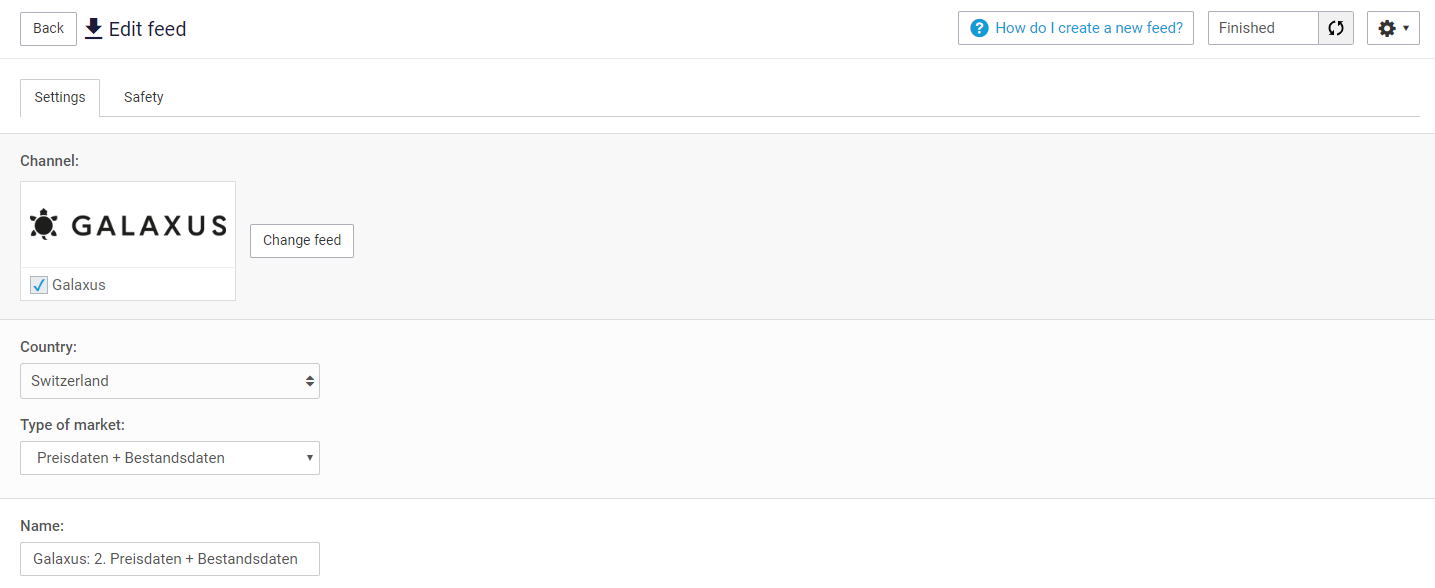Focus the Name input field
This screenshot has width=1435, height=588.
170,559
